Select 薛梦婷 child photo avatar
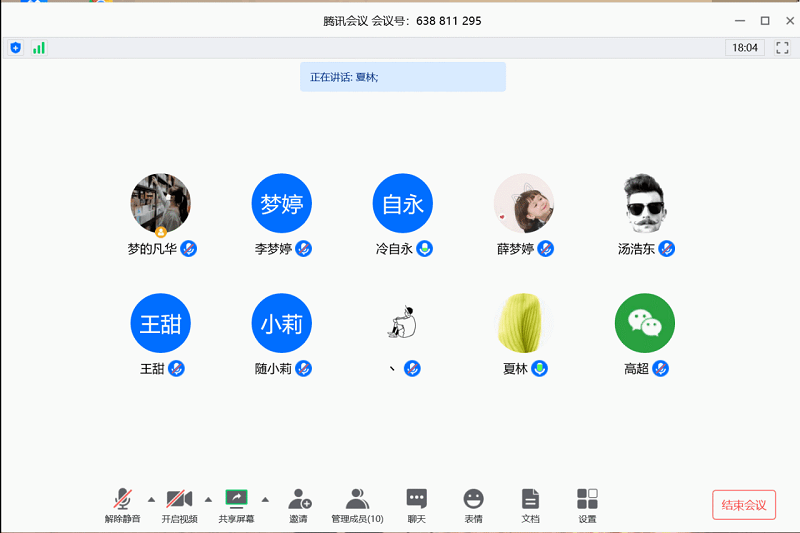Screen dimensions: 800x533 [523, 204]
